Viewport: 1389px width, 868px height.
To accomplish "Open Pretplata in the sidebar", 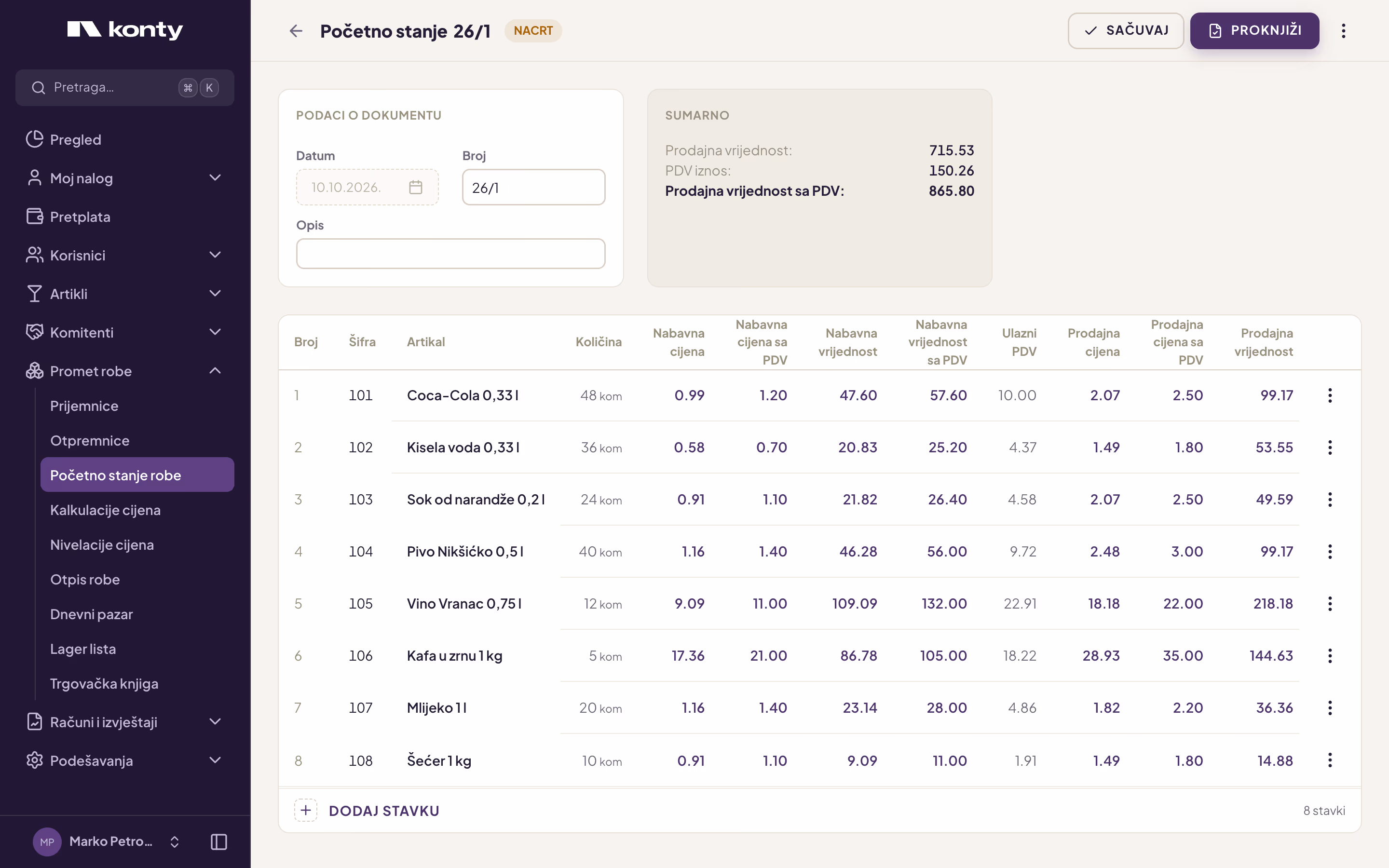I will pos(124,217).
